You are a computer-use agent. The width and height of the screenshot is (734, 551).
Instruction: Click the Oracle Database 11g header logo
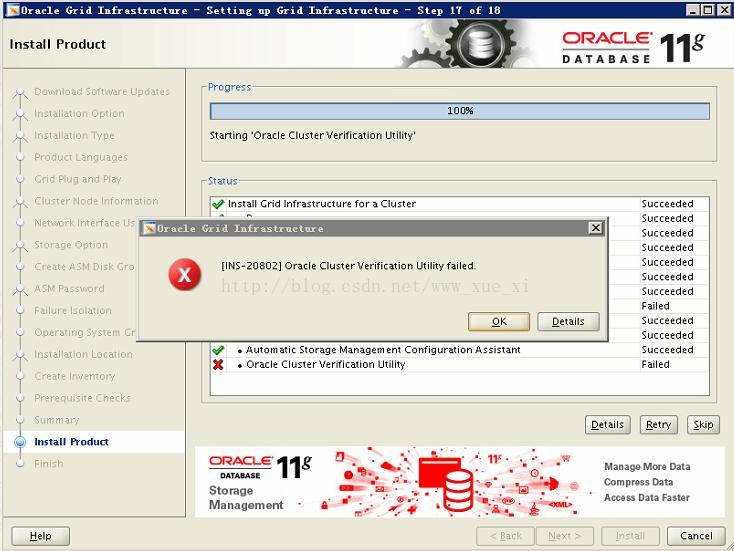(x=633, y=47)
